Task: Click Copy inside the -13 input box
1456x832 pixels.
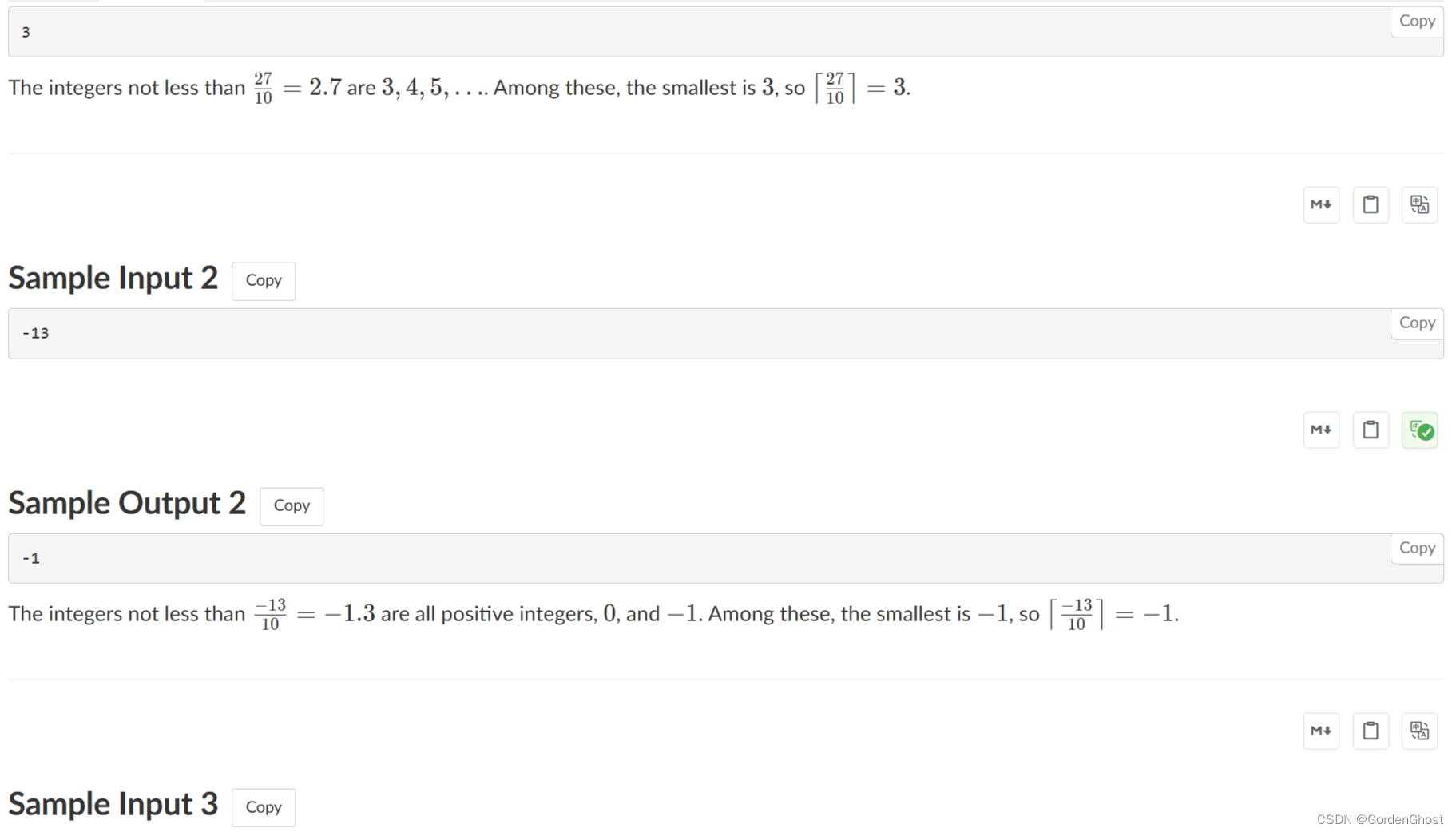Action: [1417, 323]
